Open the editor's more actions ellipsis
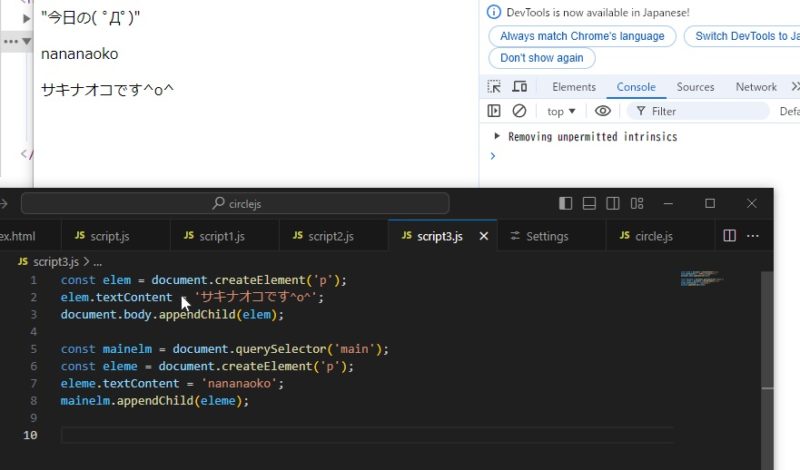The image size is (800, 470). (x=755, y=236)
